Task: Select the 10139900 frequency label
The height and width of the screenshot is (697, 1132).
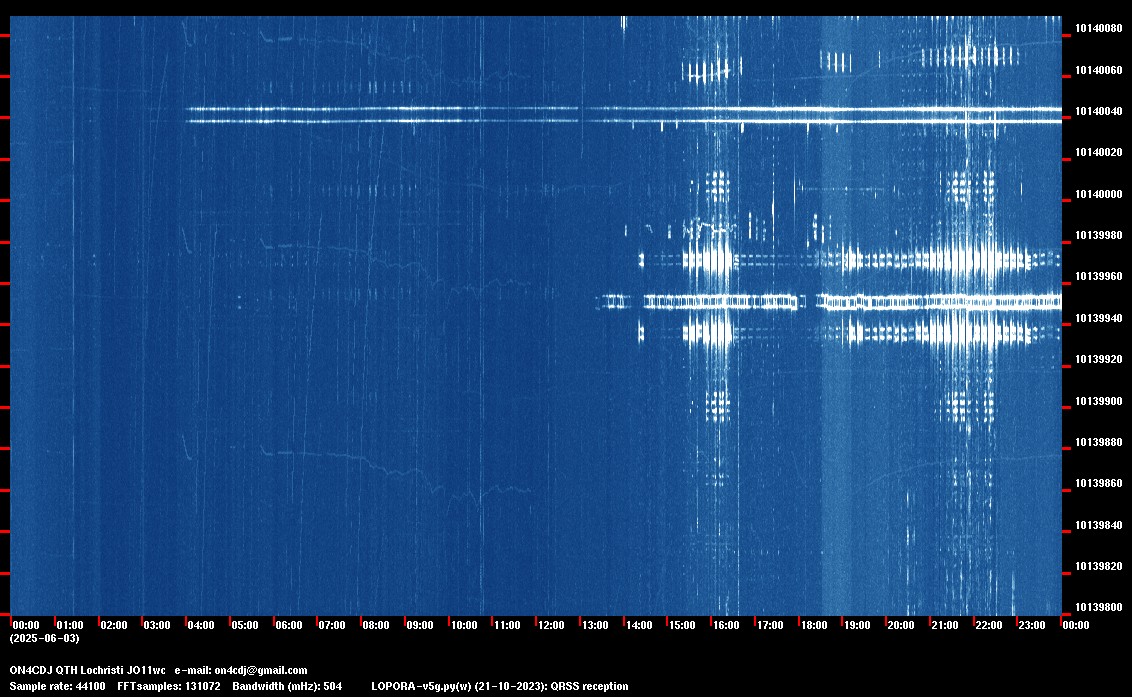Action: 1099,402
